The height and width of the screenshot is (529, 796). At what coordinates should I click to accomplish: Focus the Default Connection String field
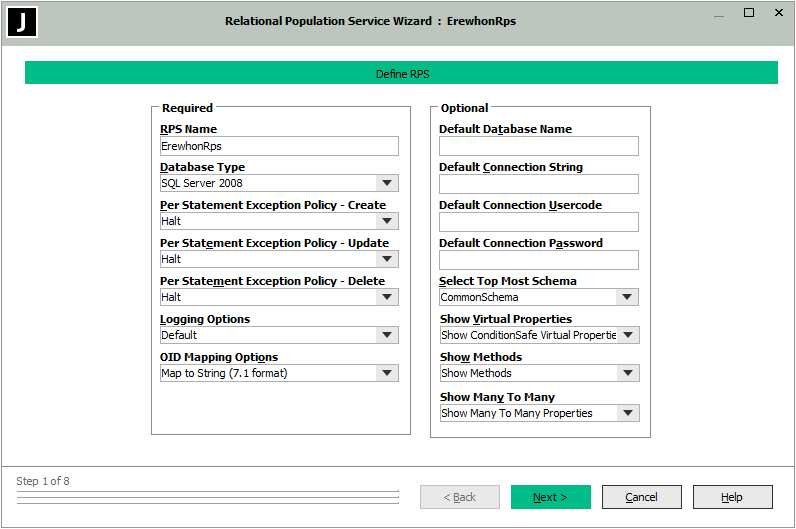(538, 184)
